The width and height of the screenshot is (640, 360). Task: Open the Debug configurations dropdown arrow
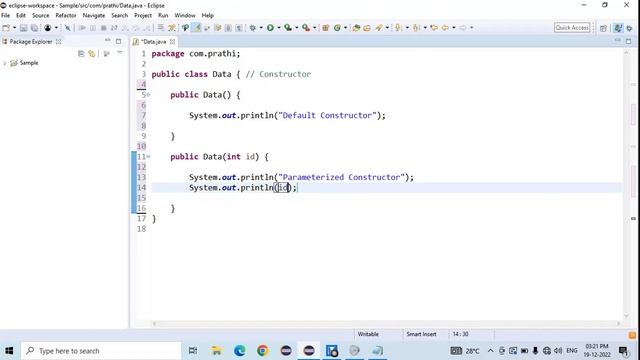[x=261, y=28]
